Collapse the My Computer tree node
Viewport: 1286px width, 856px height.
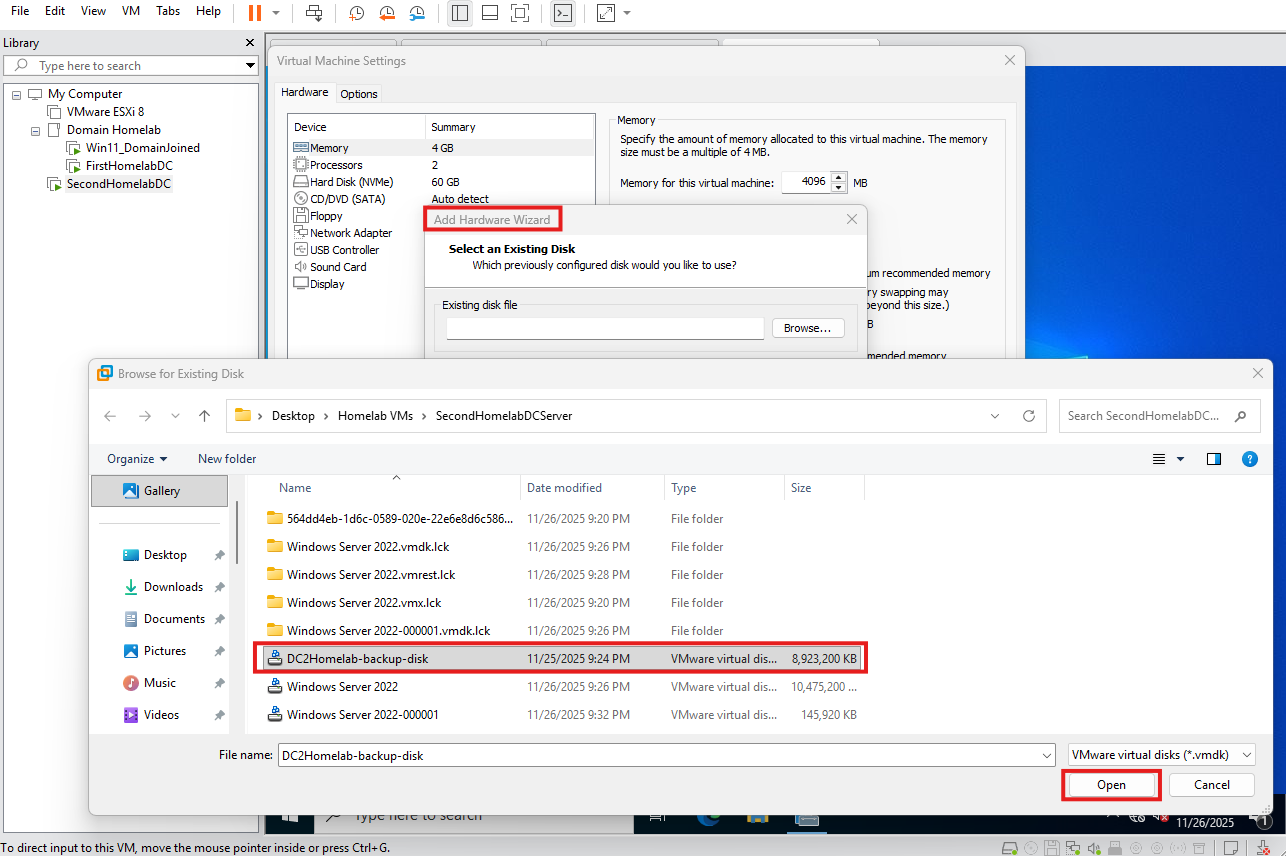tap(16, 94)
